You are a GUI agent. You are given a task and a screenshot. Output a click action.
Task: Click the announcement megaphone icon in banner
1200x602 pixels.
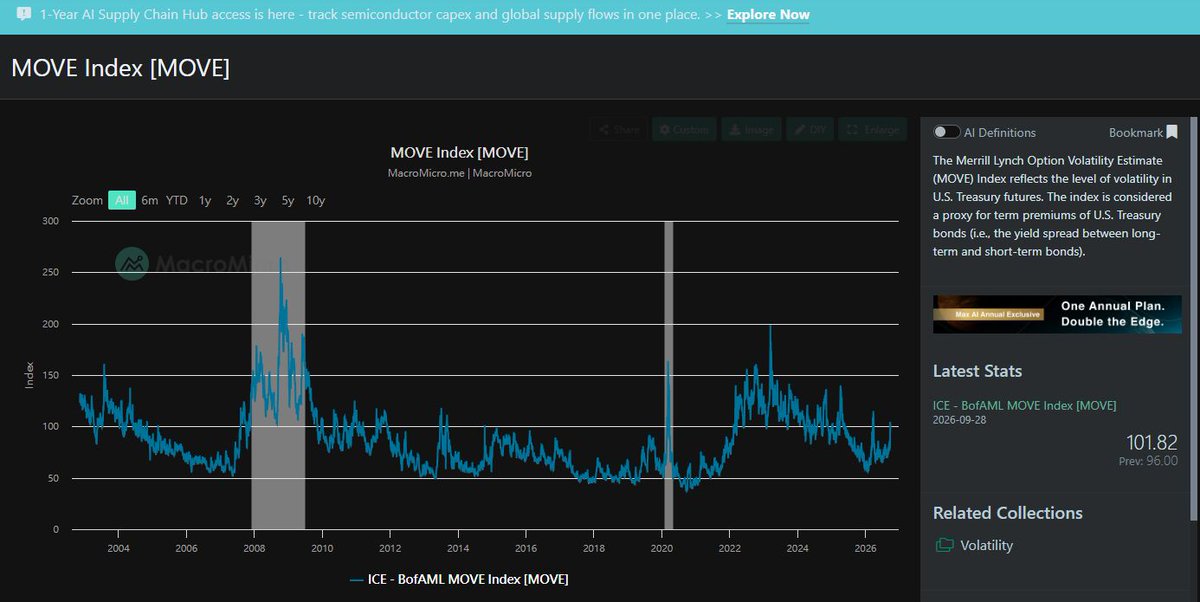[22, 14]
